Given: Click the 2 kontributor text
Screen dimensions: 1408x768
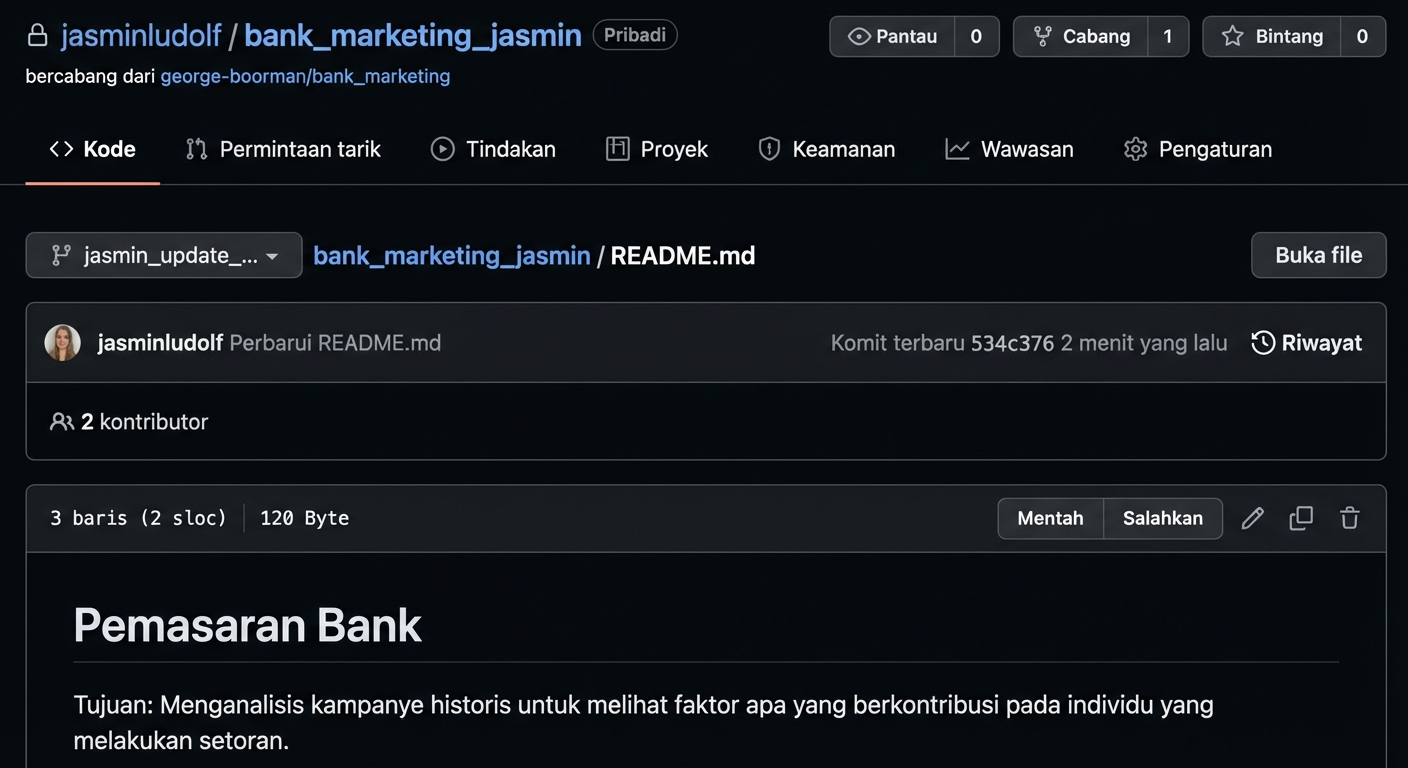Looking at the screenshot, I should (x=144, y=422).
